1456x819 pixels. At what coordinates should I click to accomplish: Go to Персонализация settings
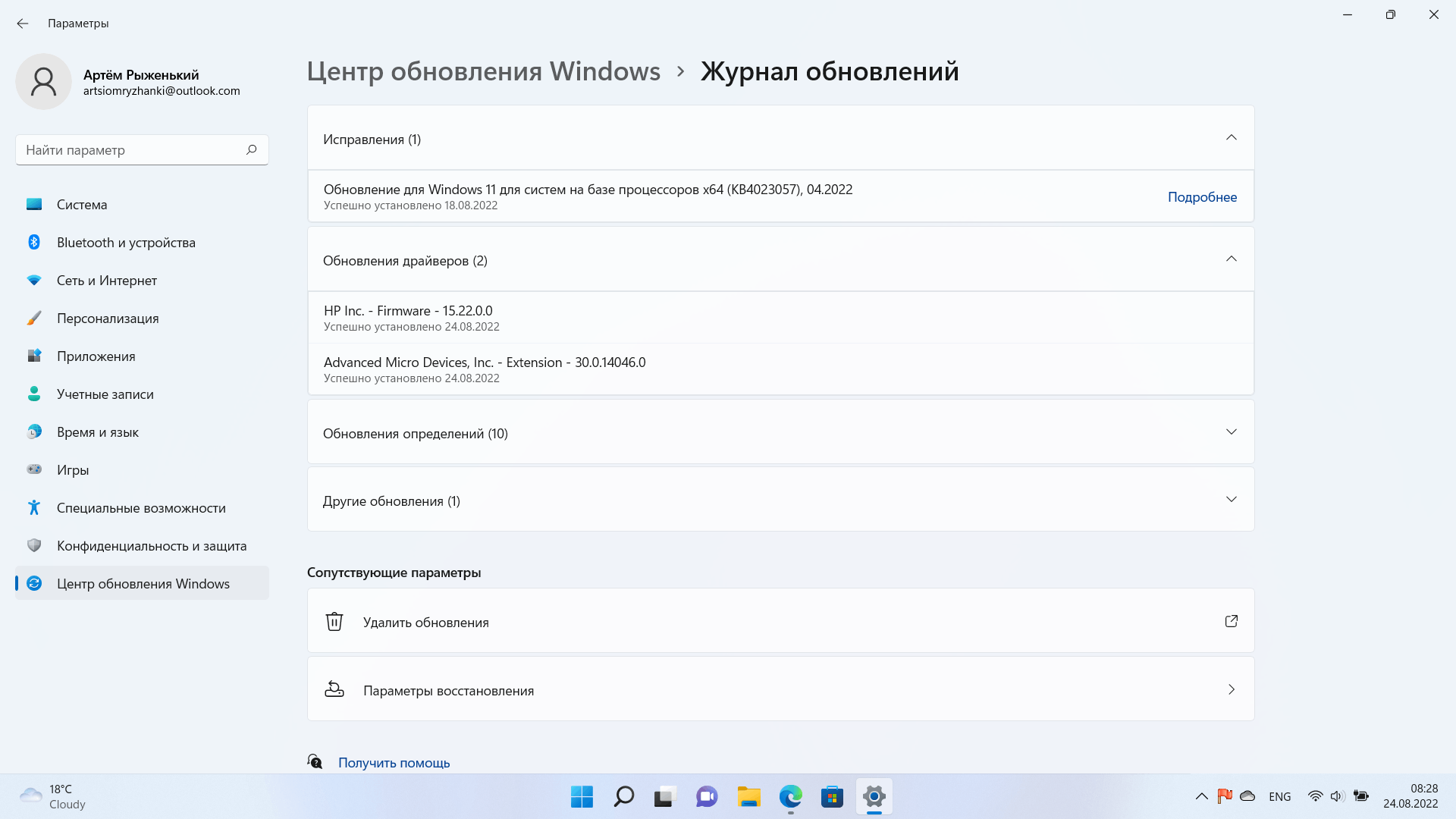point(108,318)
